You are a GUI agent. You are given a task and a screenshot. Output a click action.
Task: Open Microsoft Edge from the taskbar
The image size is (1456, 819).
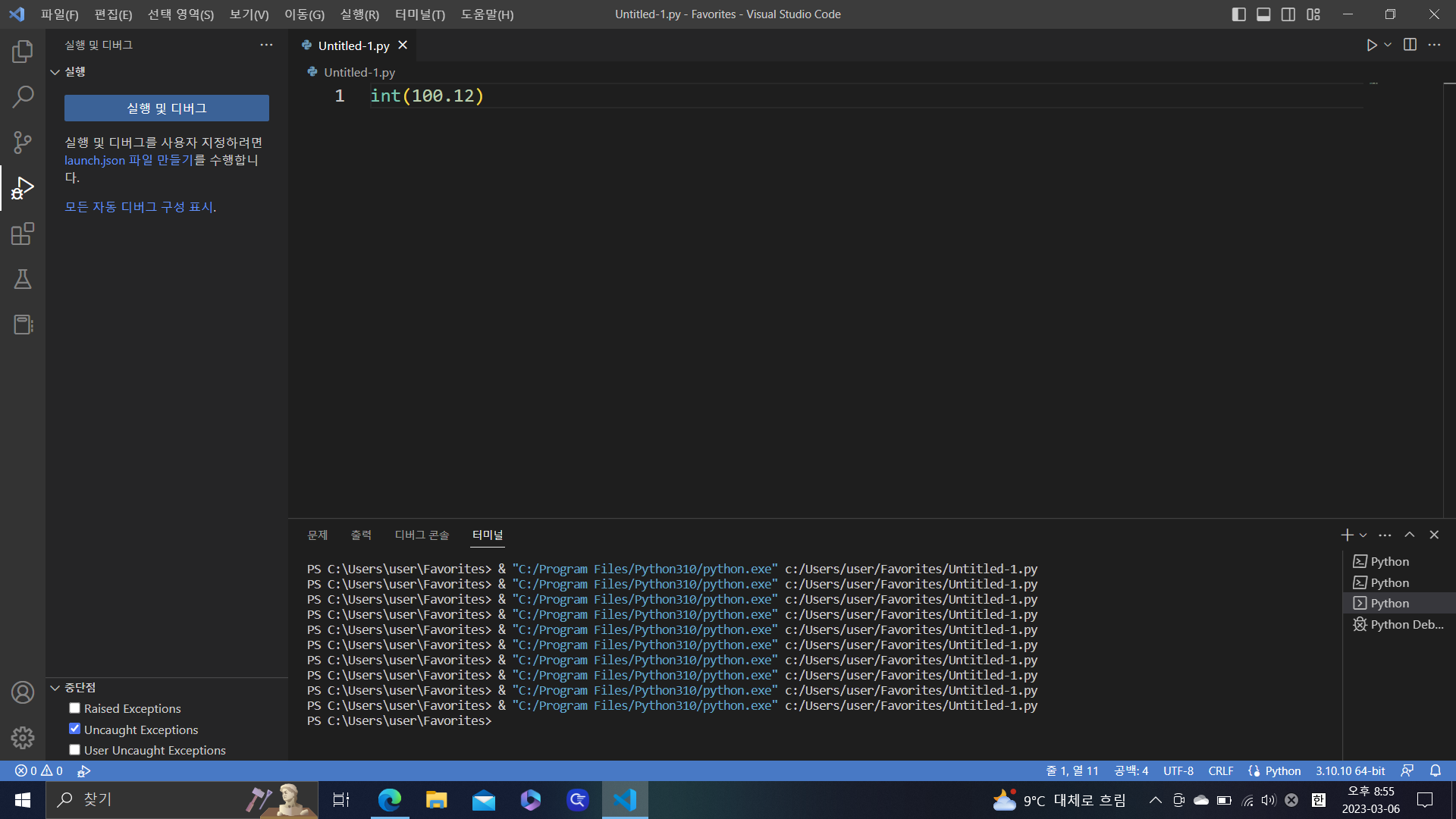coord(390,800)
